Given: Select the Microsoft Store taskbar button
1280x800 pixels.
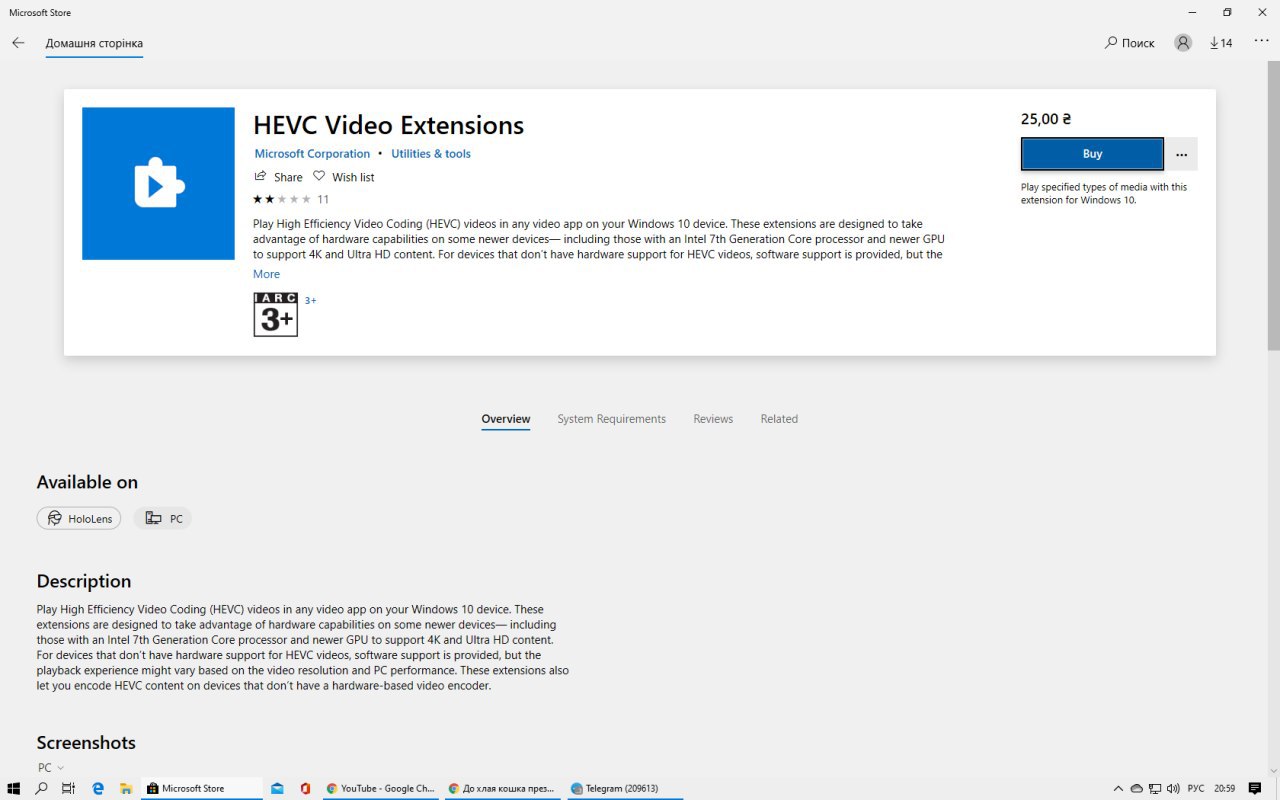Looking at the screenshot, I should (202, 788).
